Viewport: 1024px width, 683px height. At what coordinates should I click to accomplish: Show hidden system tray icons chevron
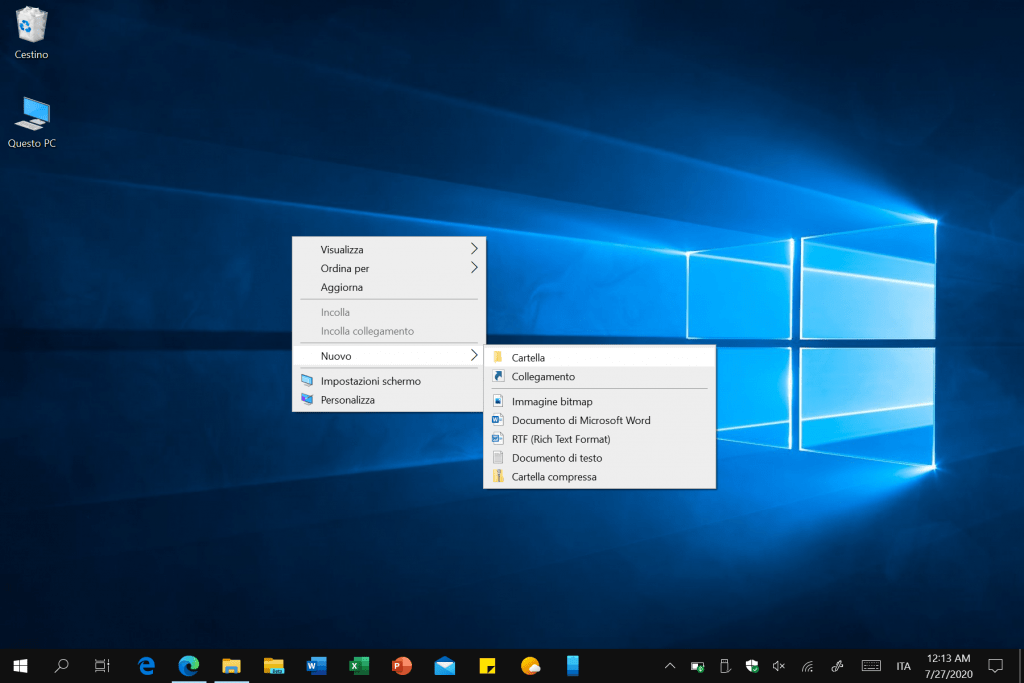pos(670,665)
